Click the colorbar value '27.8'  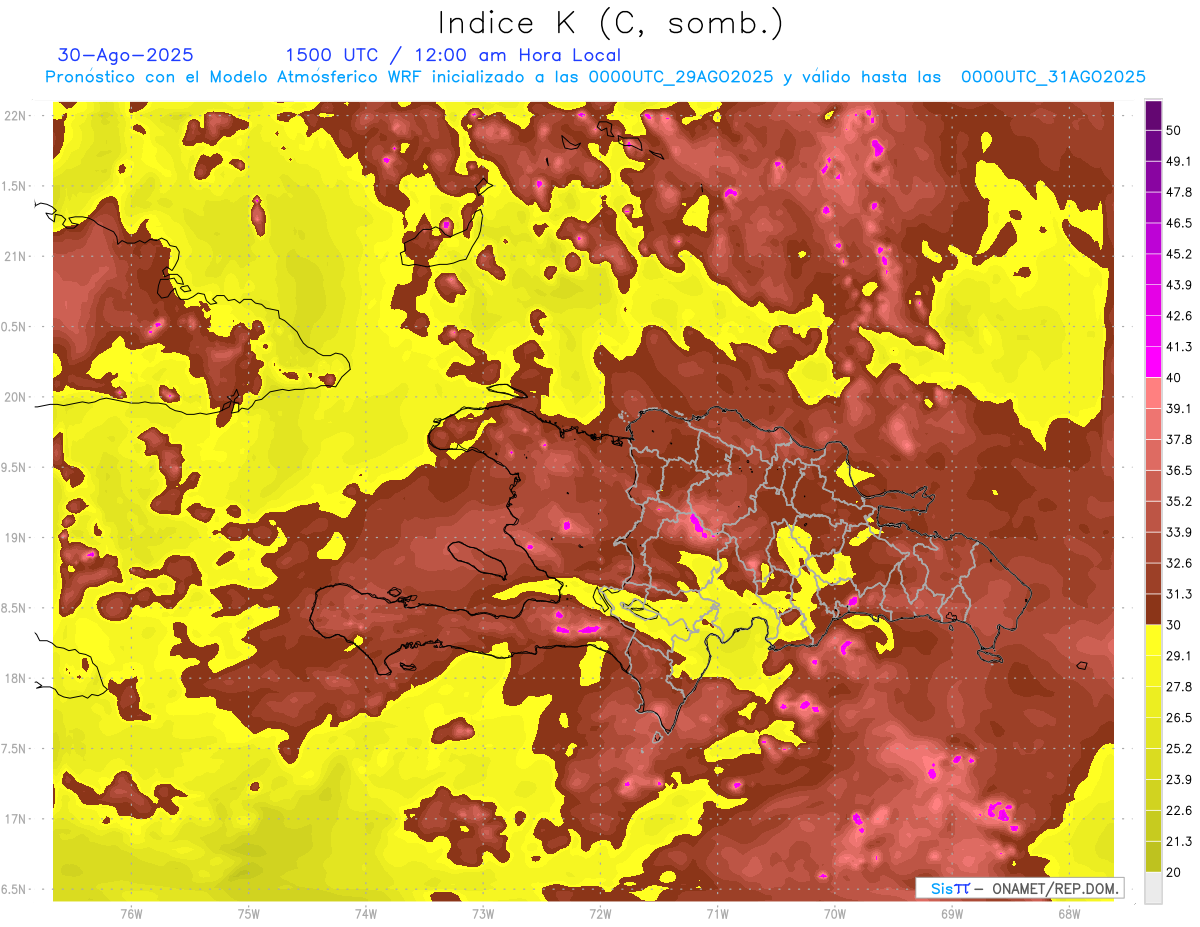click(x=1179, y=687)
